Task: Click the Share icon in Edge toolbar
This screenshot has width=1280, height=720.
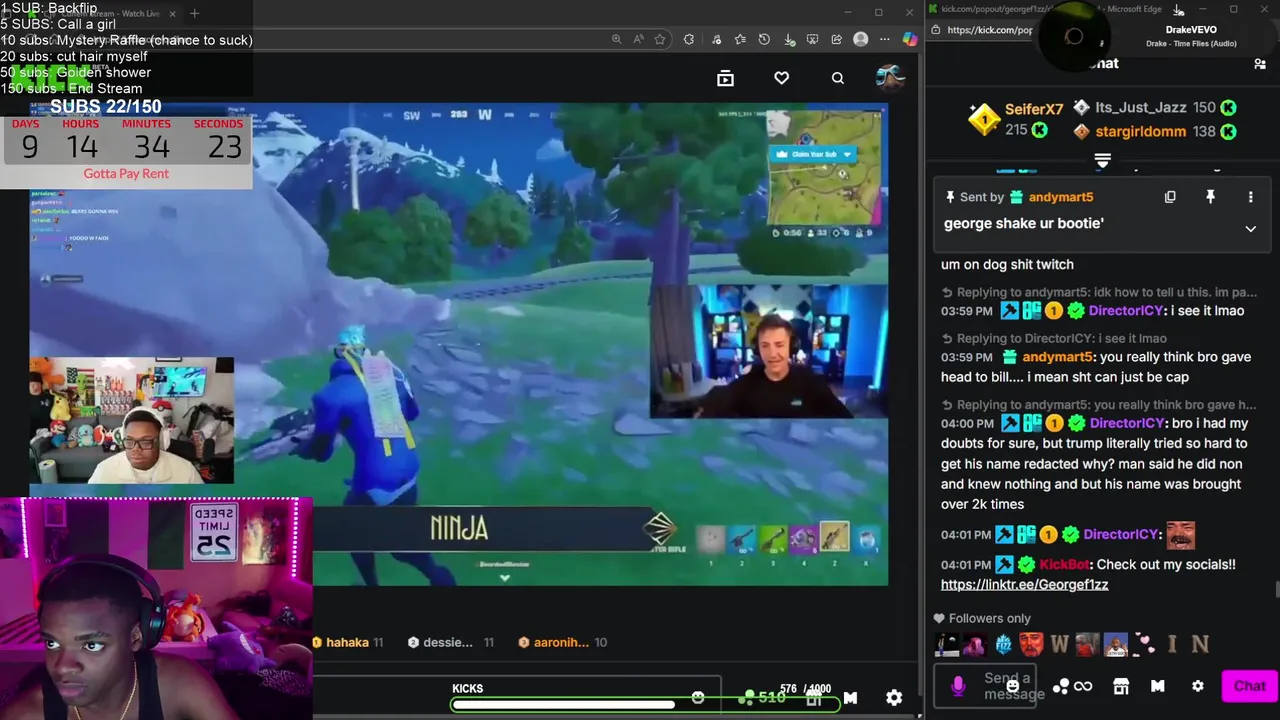Action: pyautogui.click(x=836, y=39)
